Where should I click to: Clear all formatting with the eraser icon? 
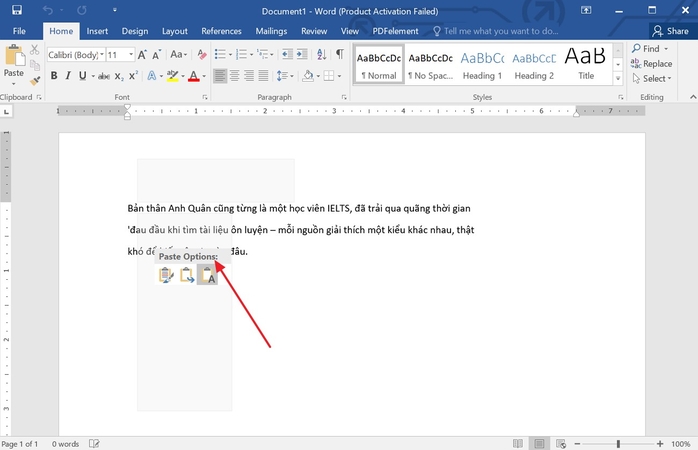(x=202, y=54)
